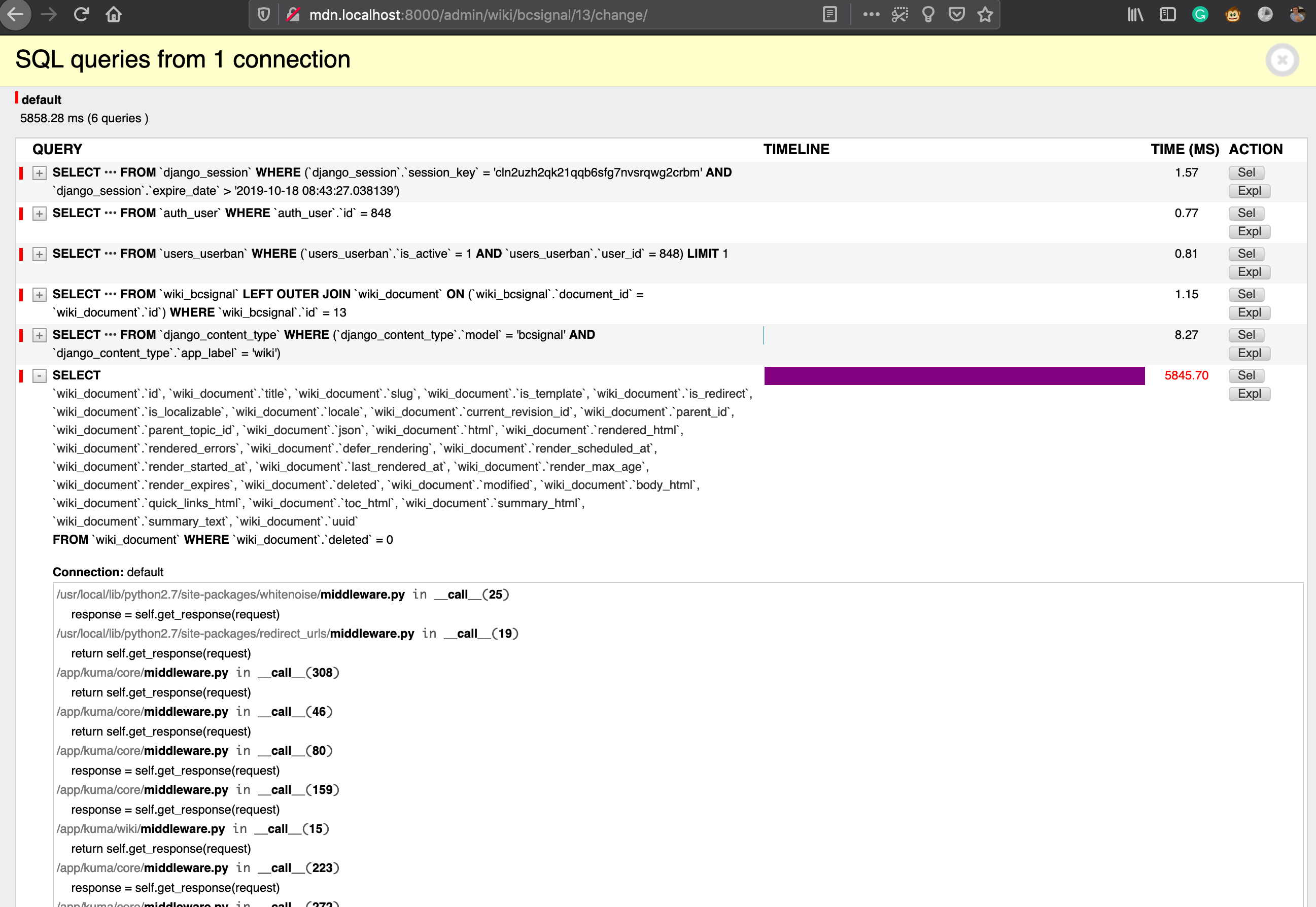1316x907 pixels.
Task: Click Expl for users_userban query
Action: coord(1249,272)
